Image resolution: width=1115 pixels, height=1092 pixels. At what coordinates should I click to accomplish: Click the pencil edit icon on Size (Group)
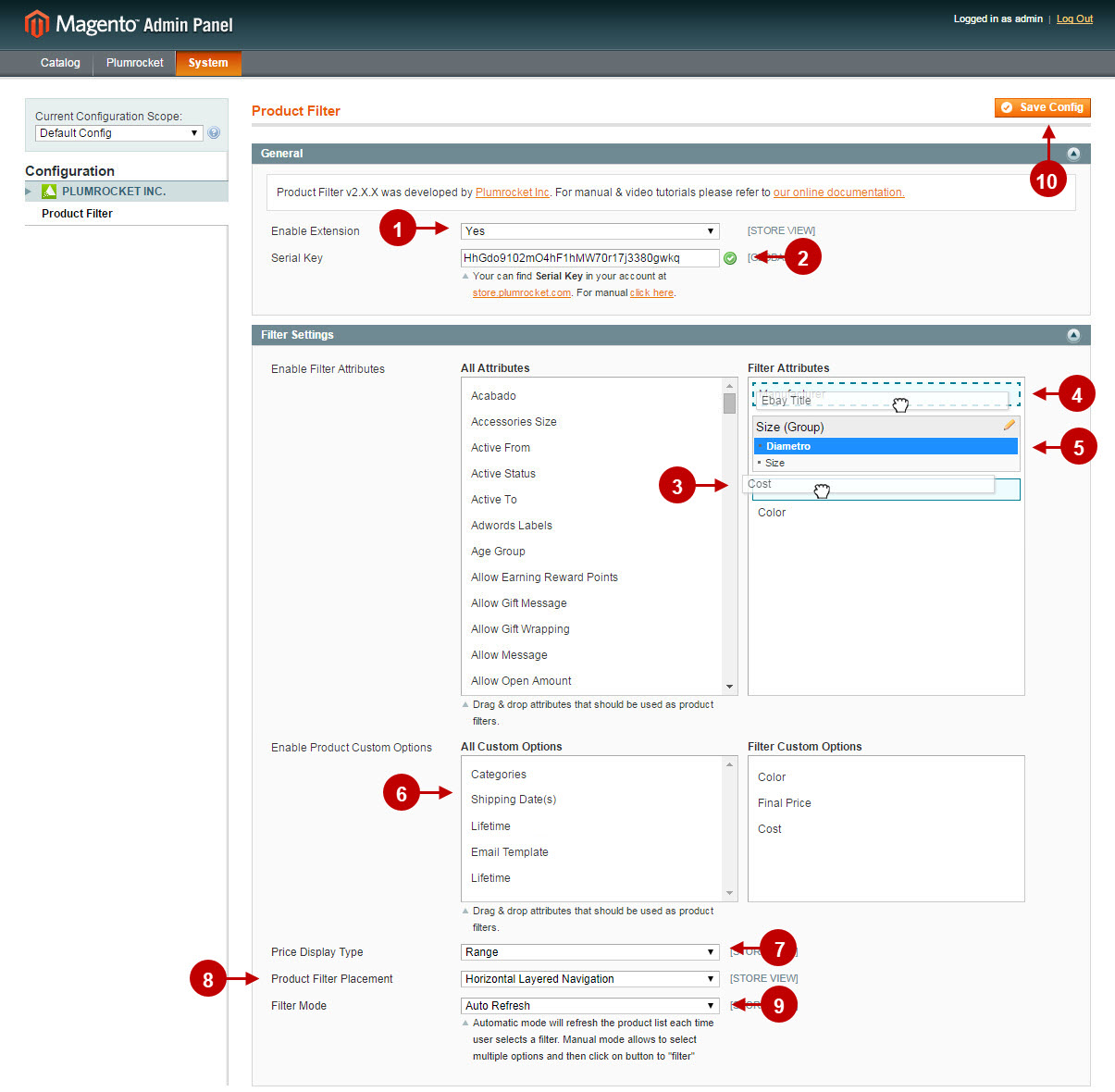[x=1009, y=426]
